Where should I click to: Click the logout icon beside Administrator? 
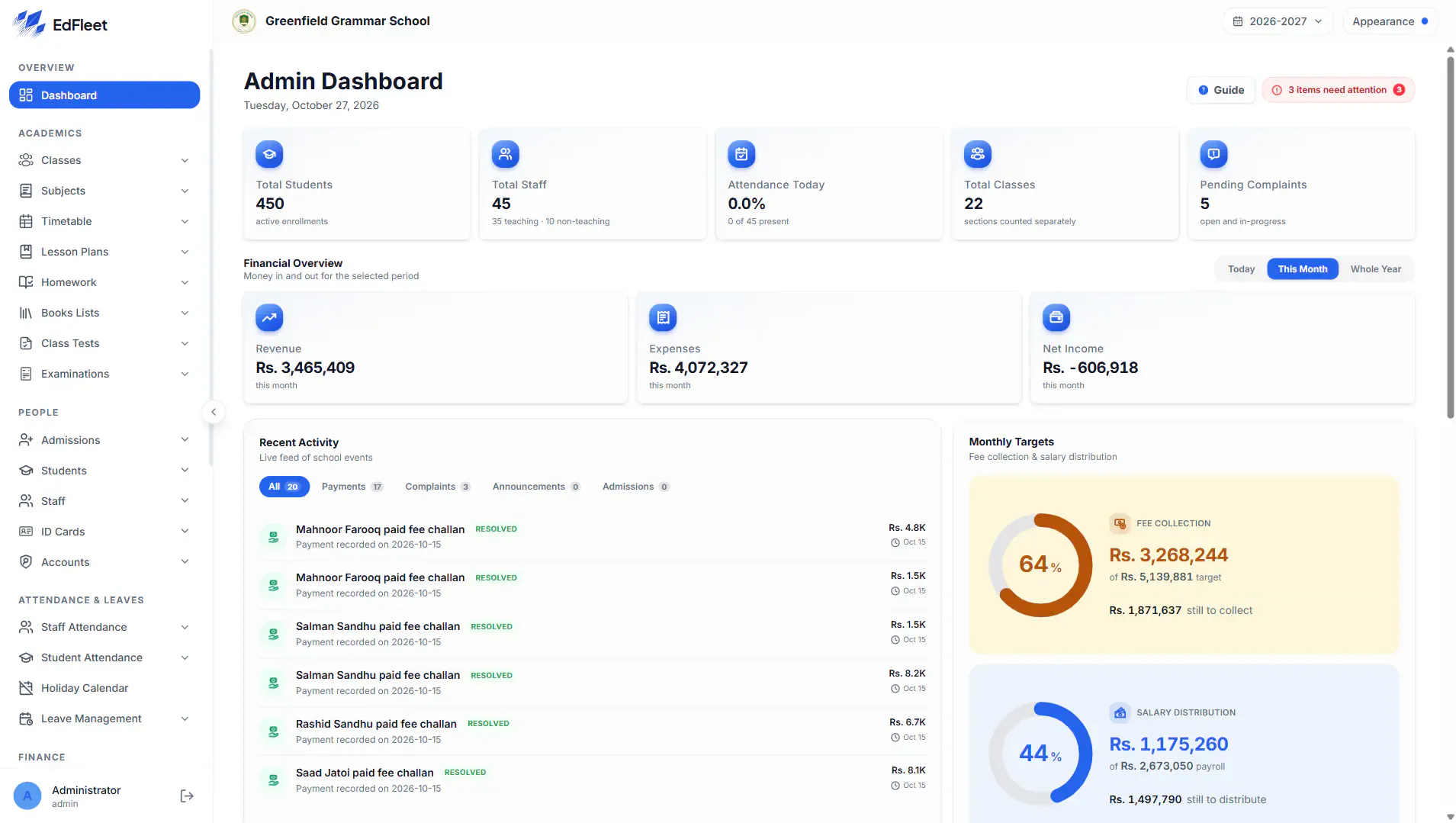[187, 796]
